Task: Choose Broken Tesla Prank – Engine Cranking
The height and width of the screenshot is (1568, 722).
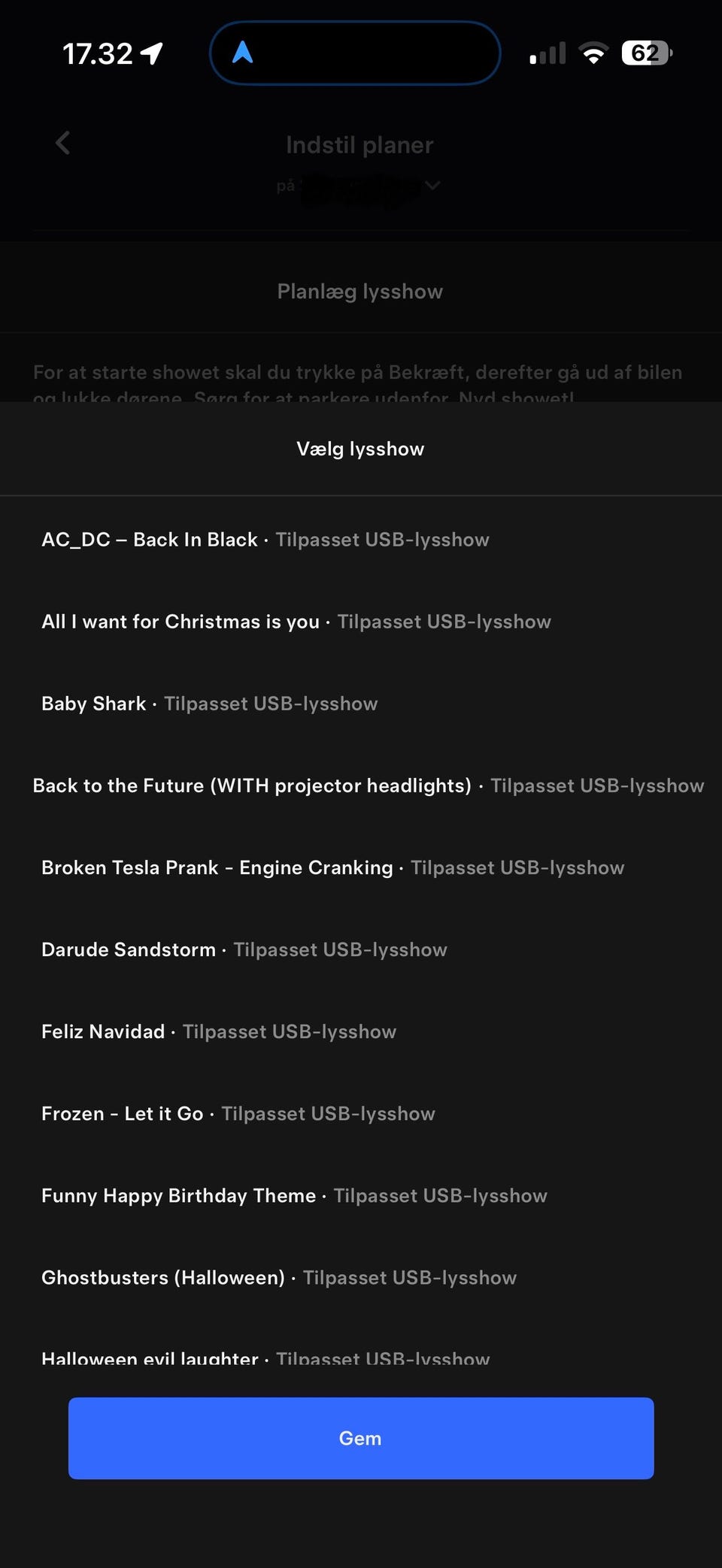Action: [332, 867]
